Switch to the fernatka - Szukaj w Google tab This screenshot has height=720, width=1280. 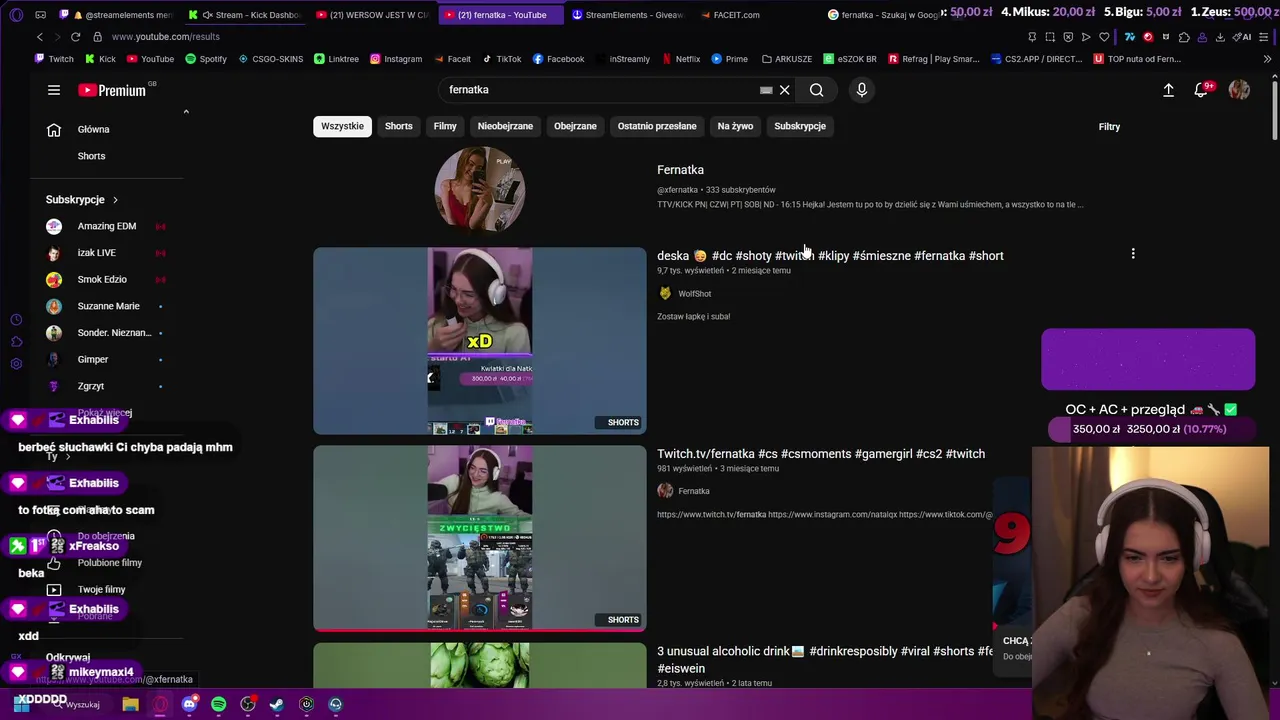pyautogui.click(x=882, y=15)
